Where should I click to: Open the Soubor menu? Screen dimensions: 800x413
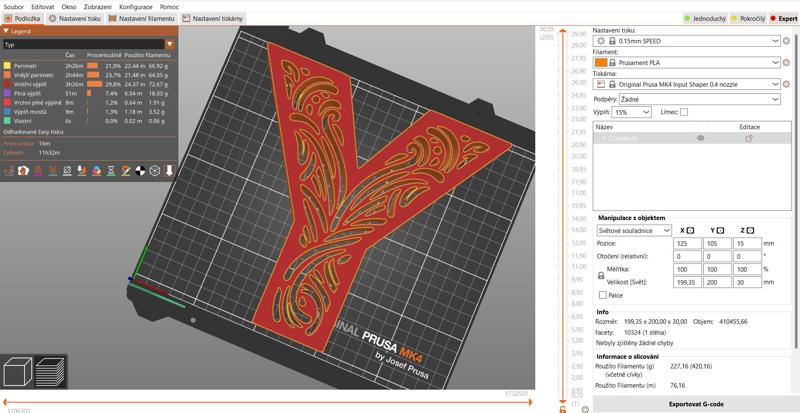pyautogui.click(x=13, y=7)
